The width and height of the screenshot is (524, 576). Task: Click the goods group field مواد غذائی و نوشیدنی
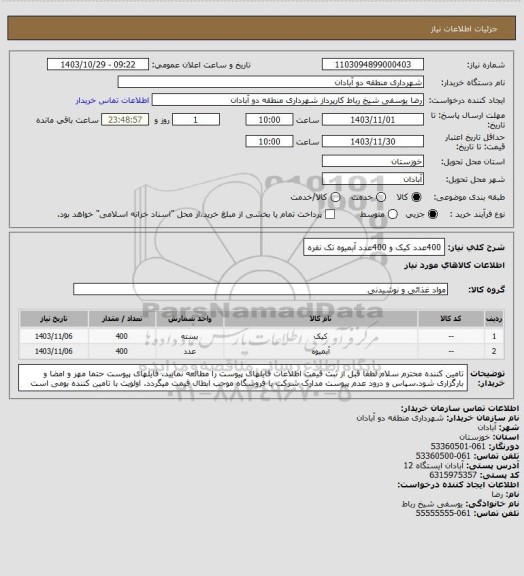click(260, 289)
